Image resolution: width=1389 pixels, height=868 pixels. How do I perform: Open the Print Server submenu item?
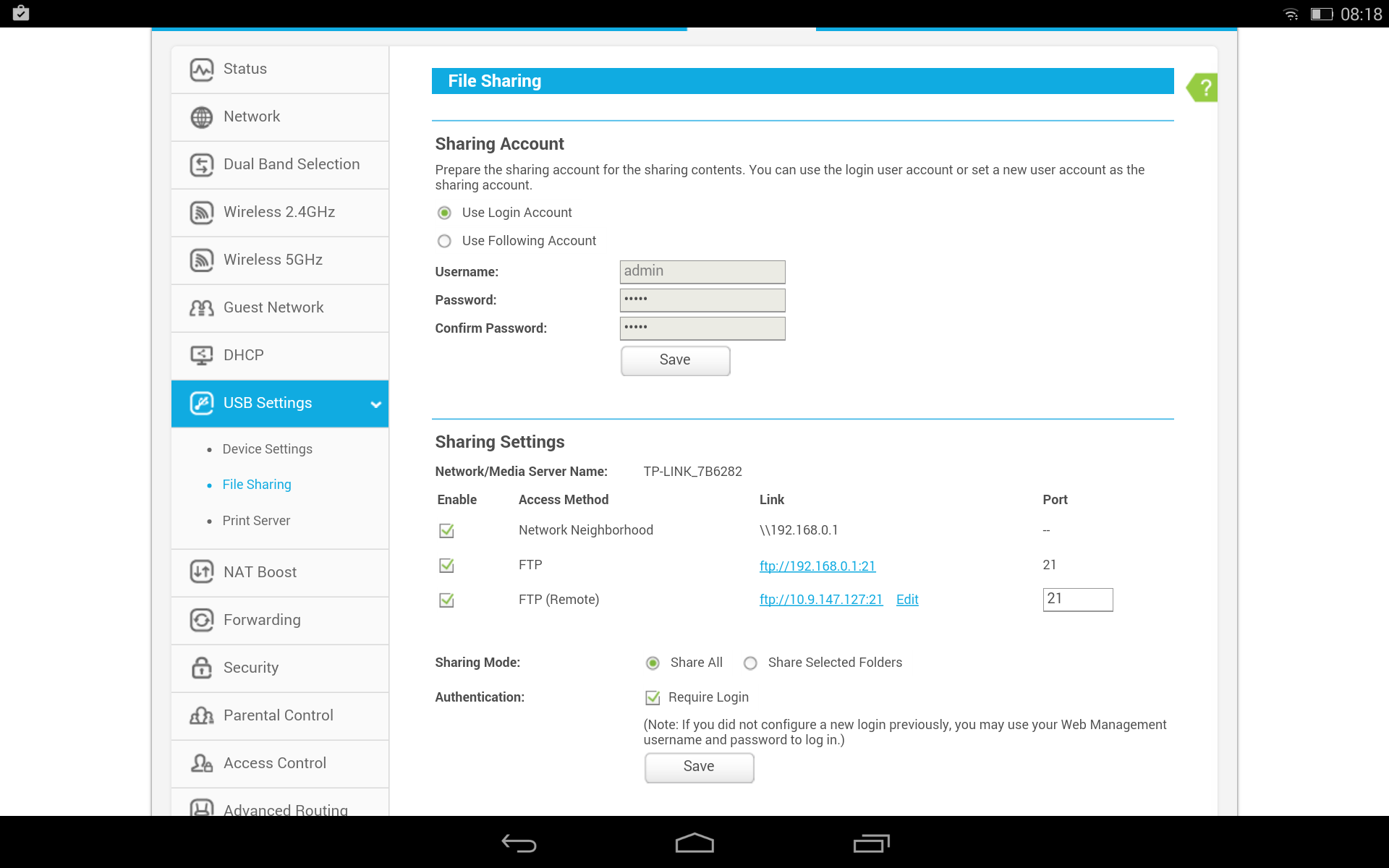pyautogui.click(x=256, y=521)
